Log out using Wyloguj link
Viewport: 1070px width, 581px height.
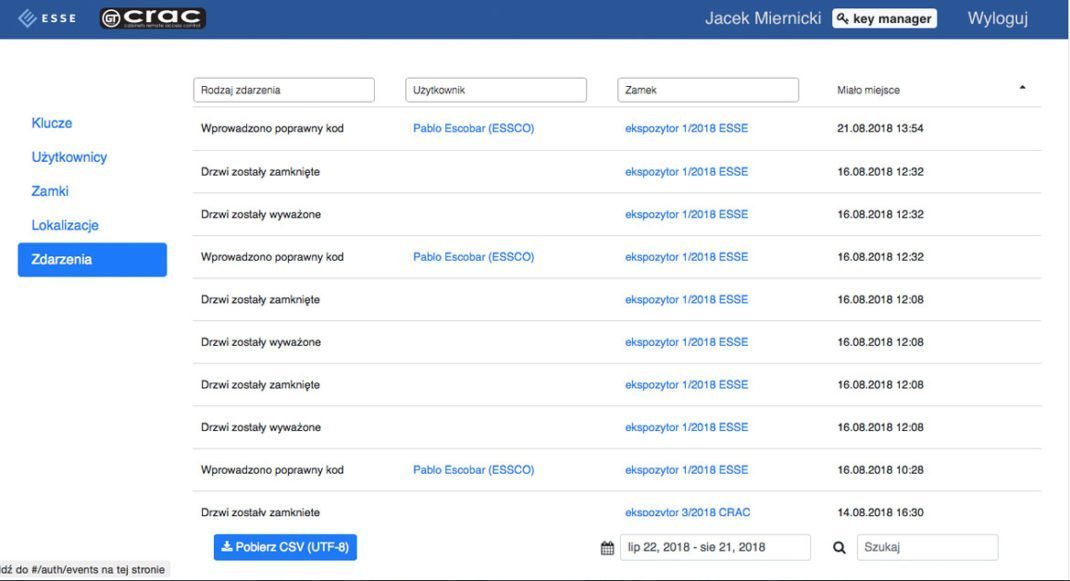[997, 18]
